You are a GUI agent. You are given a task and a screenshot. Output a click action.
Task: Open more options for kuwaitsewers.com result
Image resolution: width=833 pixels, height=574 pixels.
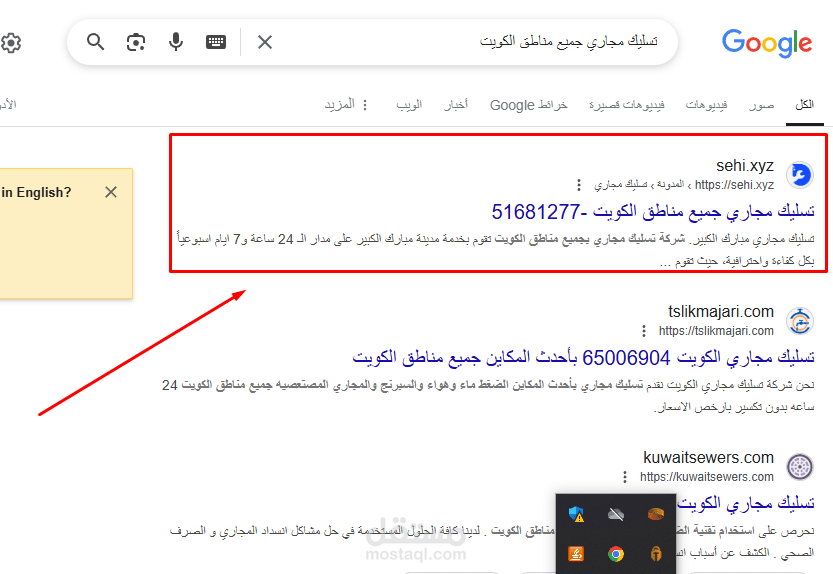[625, 477]
